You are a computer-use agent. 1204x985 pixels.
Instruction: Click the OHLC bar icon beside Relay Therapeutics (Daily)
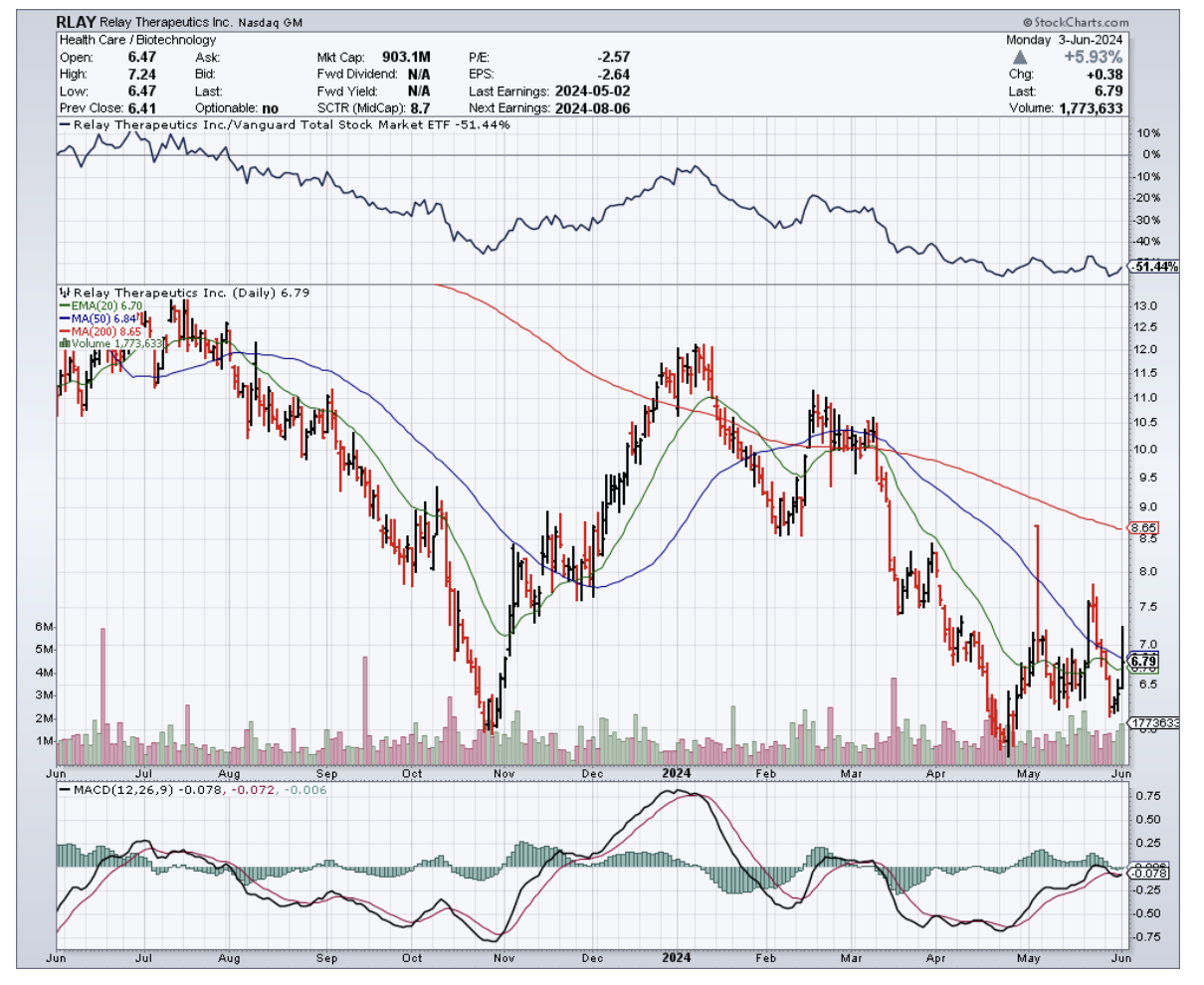[x=64, y=294]
